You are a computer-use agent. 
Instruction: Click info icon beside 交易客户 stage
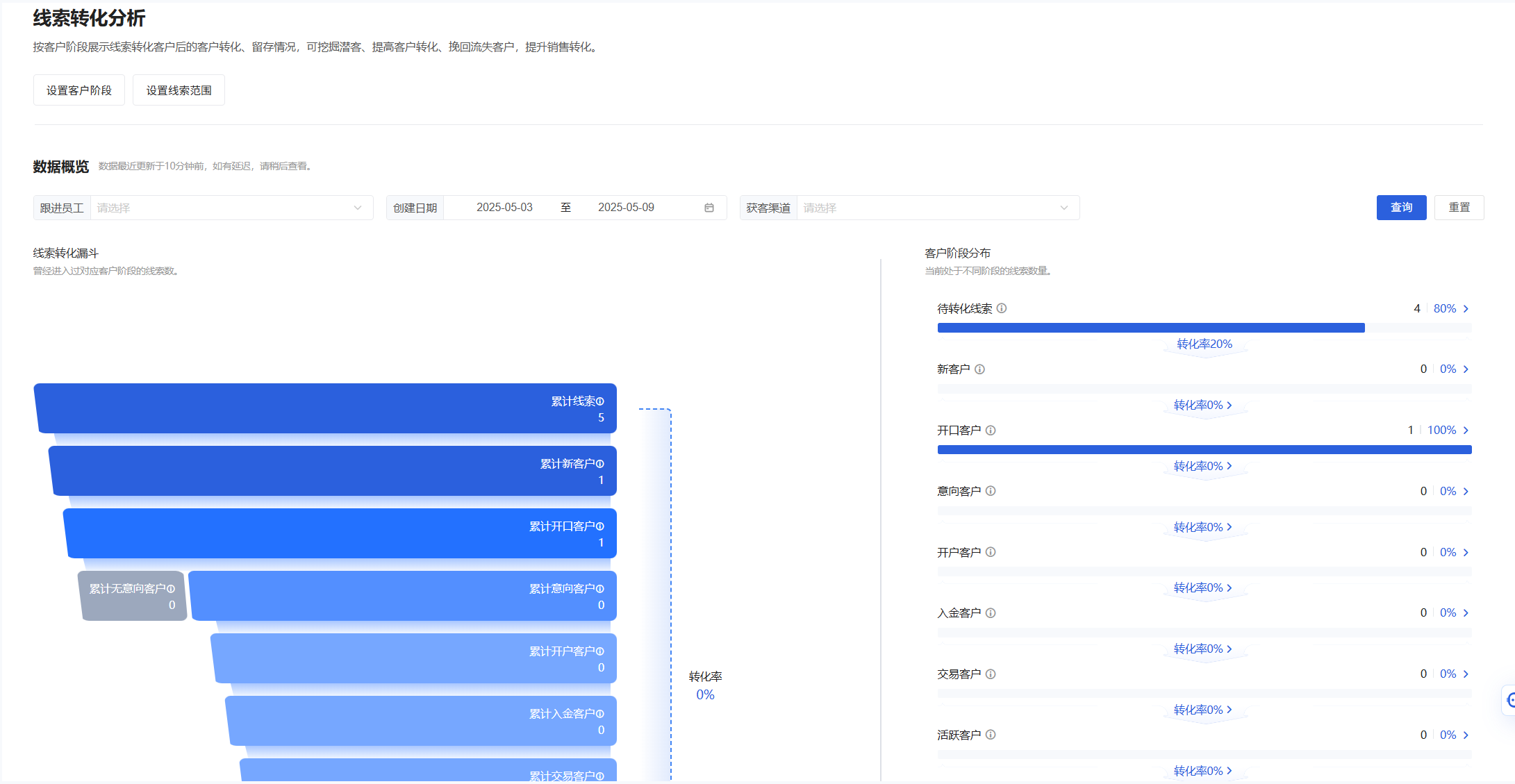[x=991, y=674]
